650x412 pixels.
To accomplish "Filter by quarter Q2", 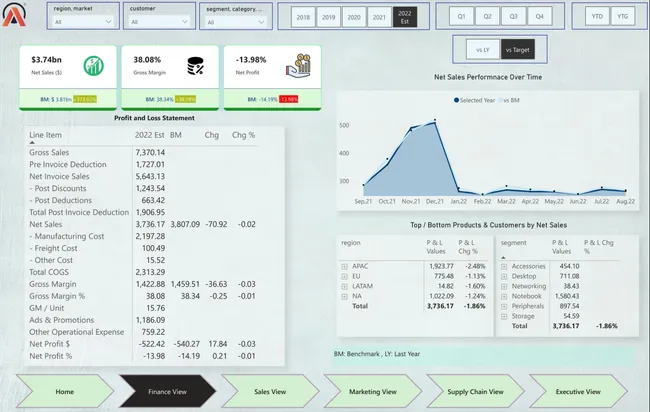I will point(488,16).
